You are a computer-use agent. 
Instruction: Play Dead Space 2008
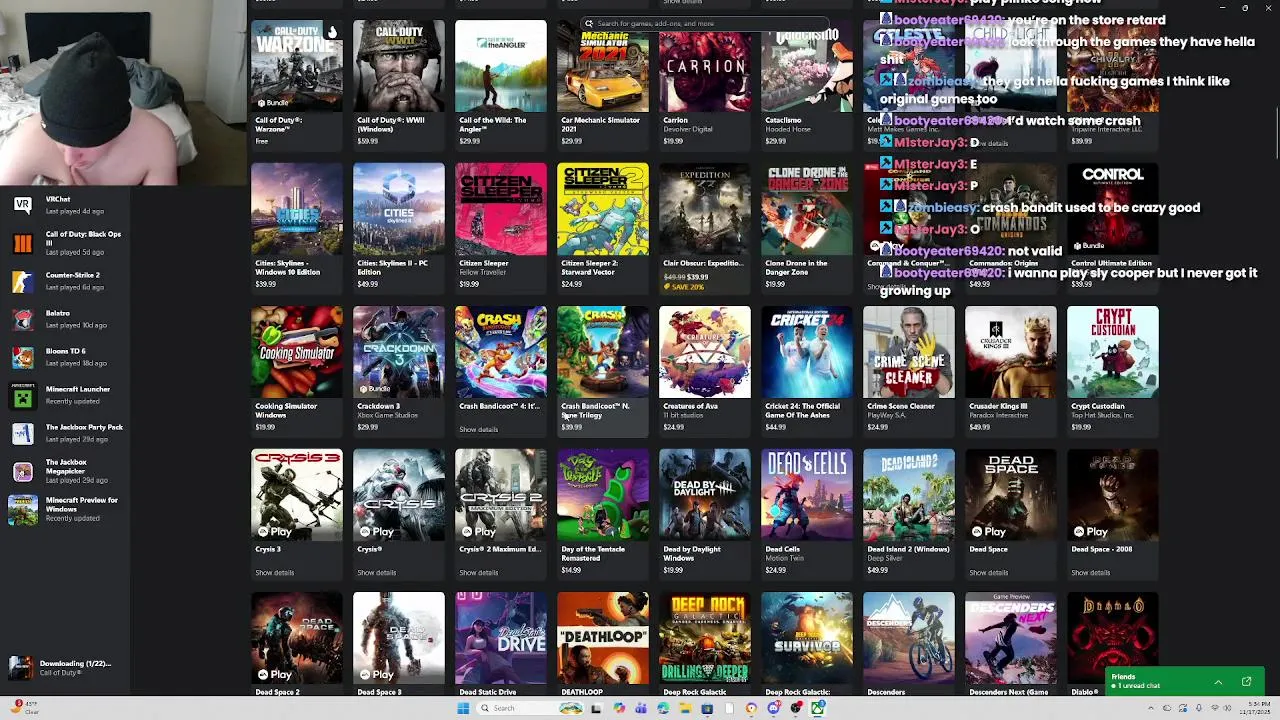[x=1090, y=532]
